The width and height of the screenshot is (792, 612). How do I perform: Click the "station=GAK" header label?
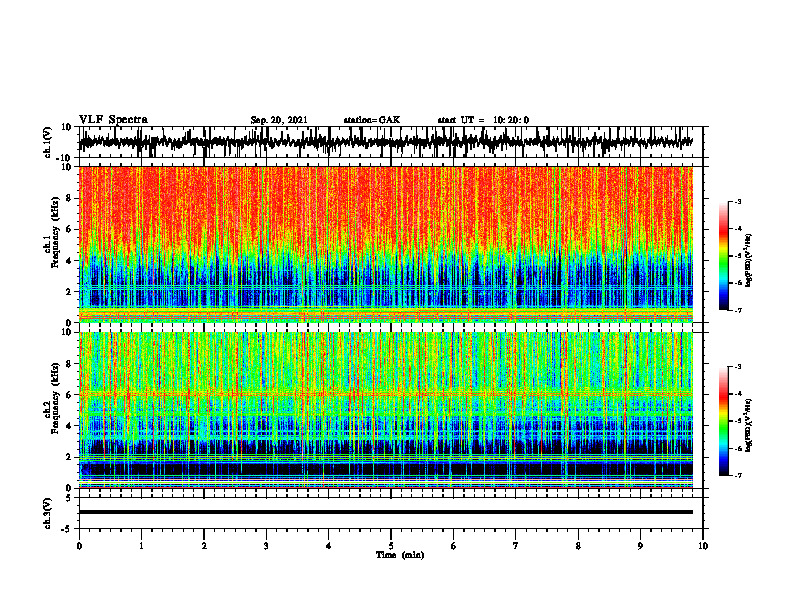tap(372, 120)
